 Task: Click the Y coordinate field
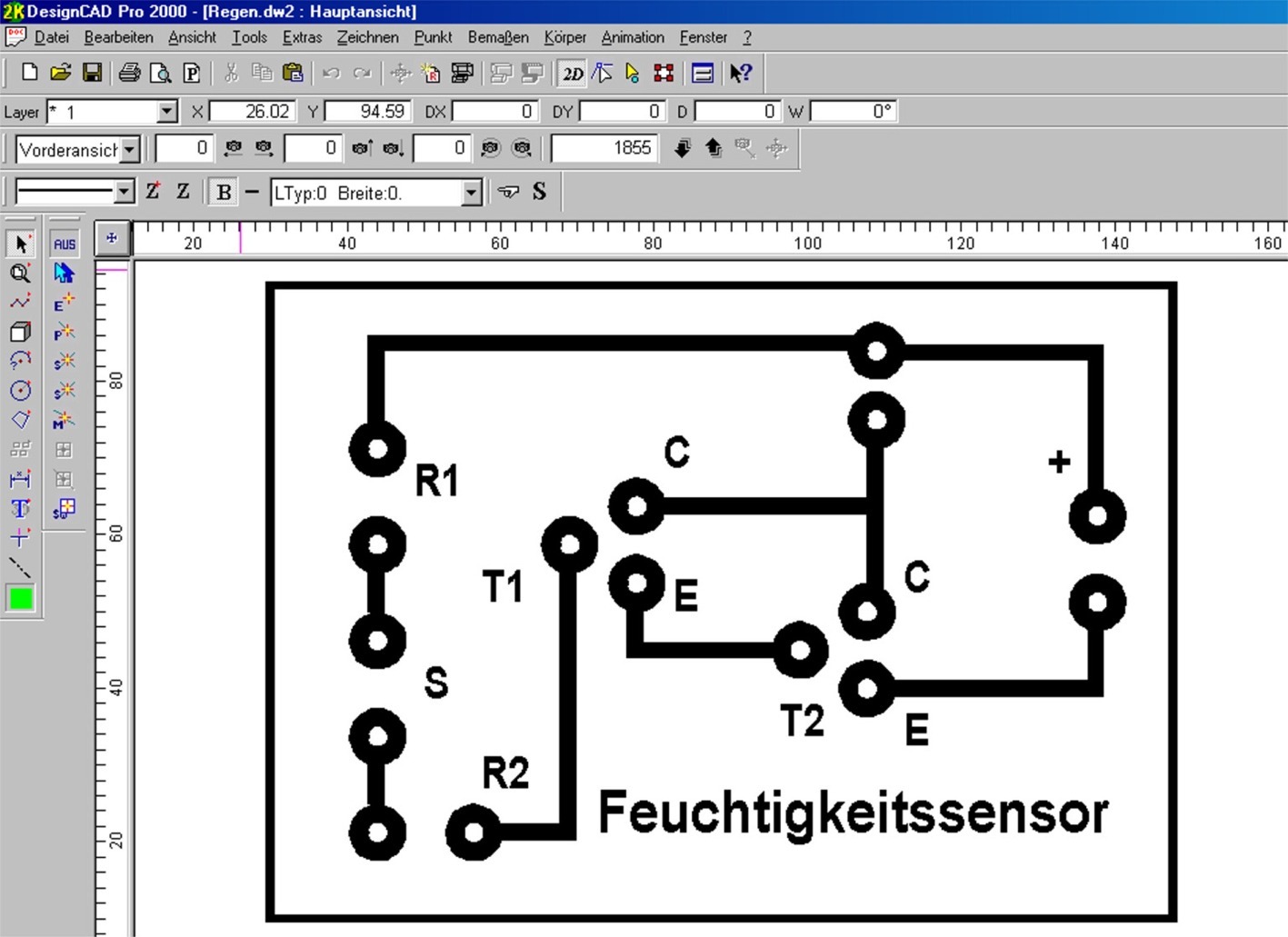367,112
